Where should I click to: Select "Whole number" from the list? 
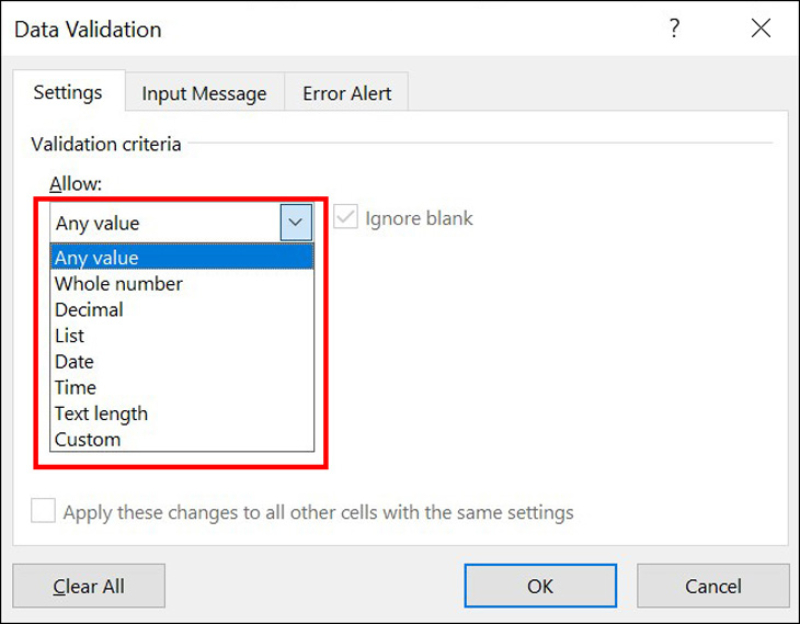coord(118,284)
